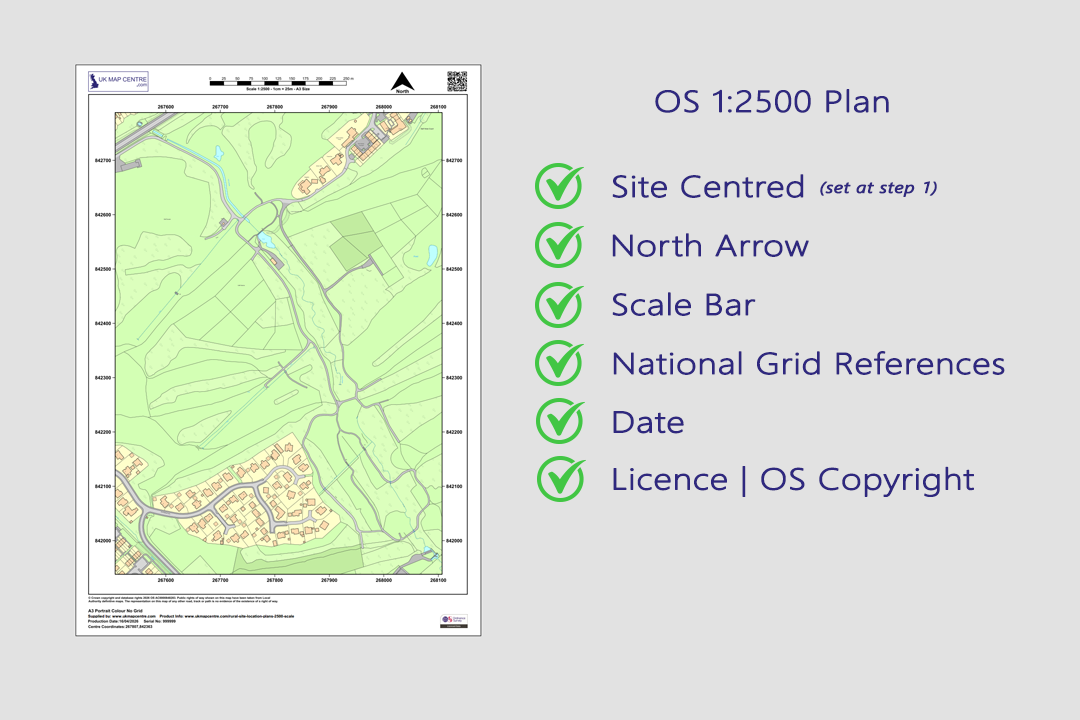
Task: Click the checkmark next to Date
Action: coord(560,422)
